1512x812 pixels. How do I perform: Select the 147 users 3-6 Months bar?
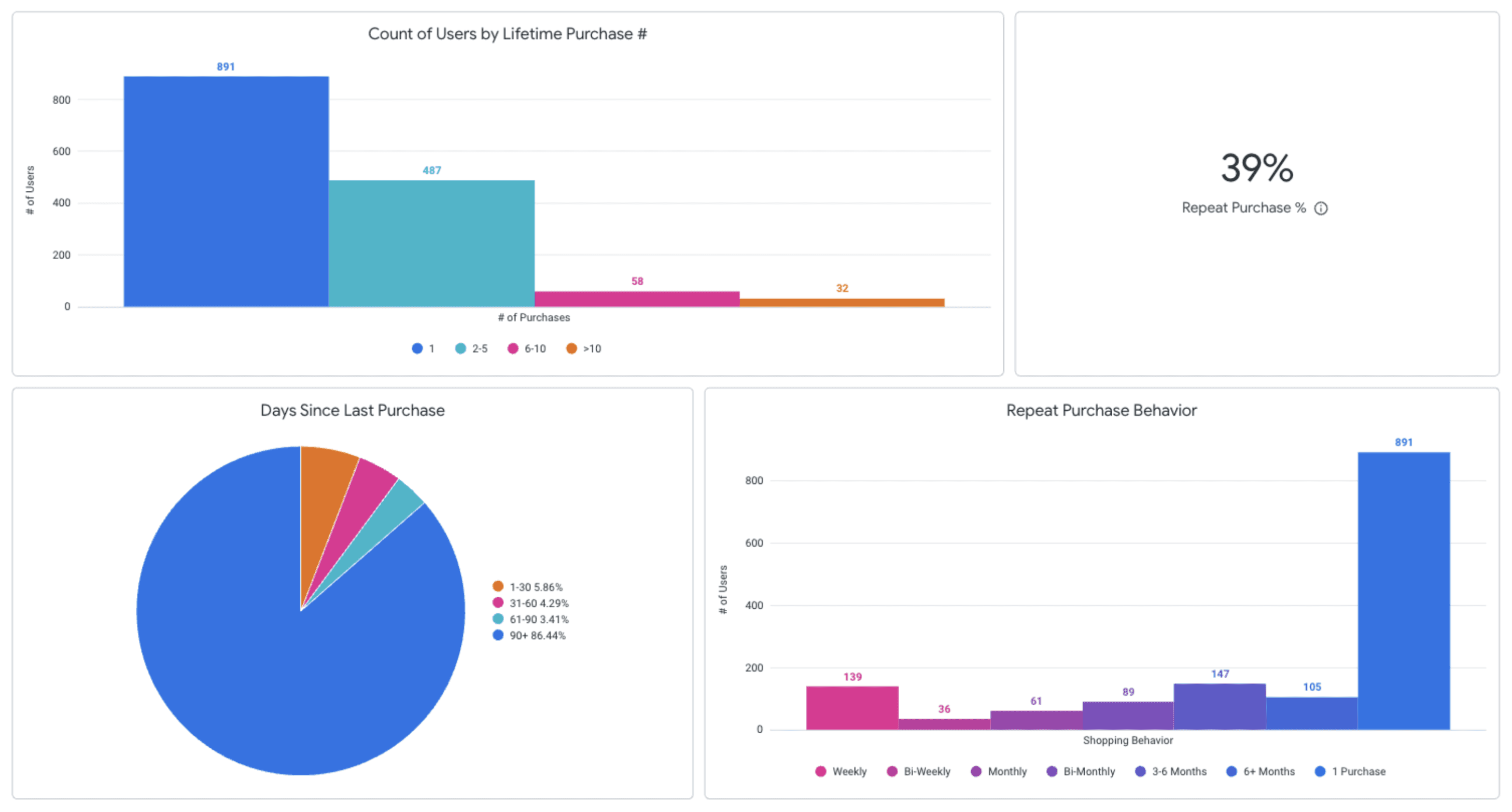click(1220, 707)
